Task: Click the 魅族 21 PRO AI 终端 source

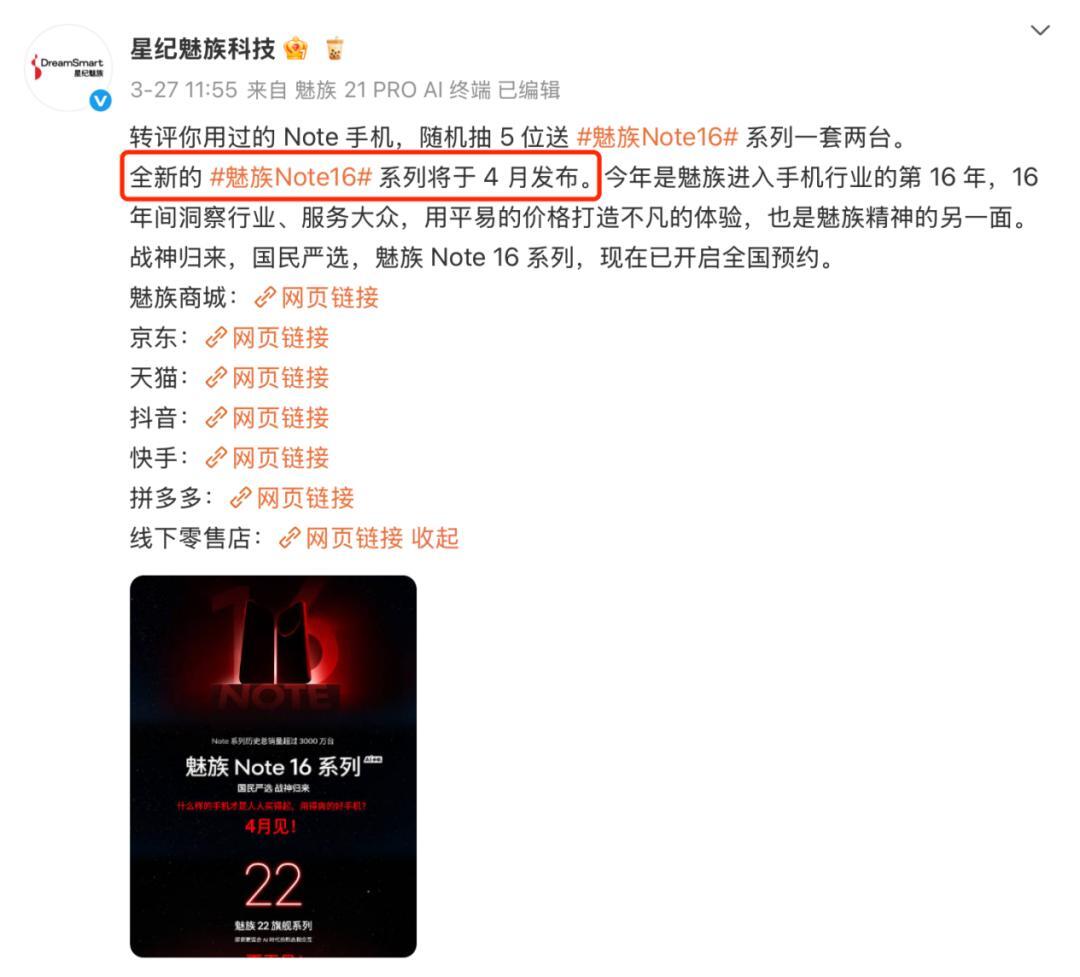Action: click(x=393, y=90)
